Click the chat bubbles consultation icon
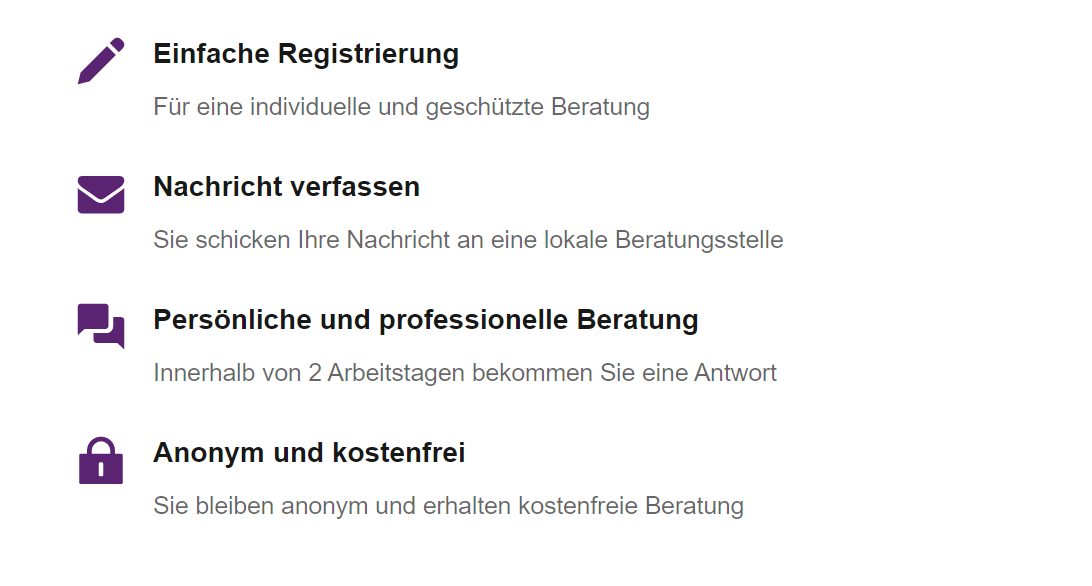The height and width of the screenshot is (586, 1092). click(101, 326)
